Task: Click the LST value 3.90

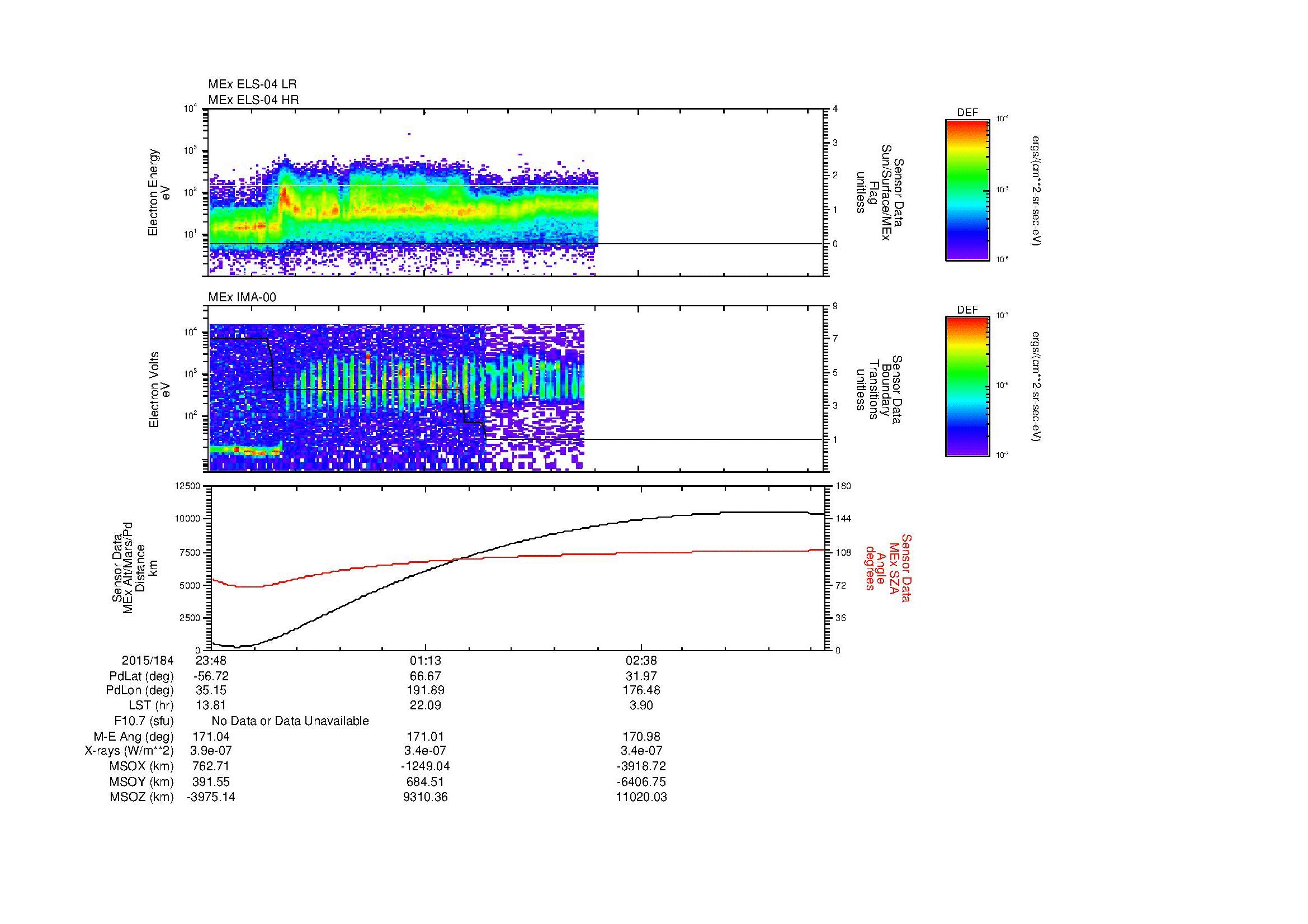Action: pos(641,705)
